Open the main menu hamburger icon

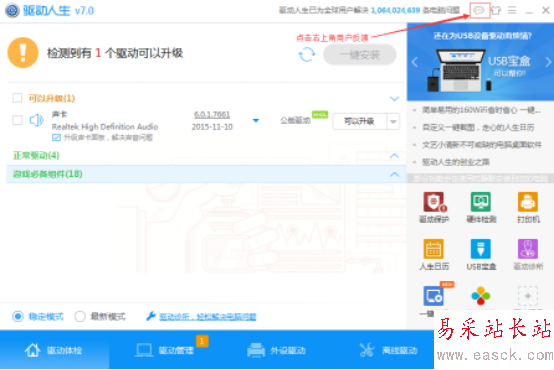coord(512,10)
